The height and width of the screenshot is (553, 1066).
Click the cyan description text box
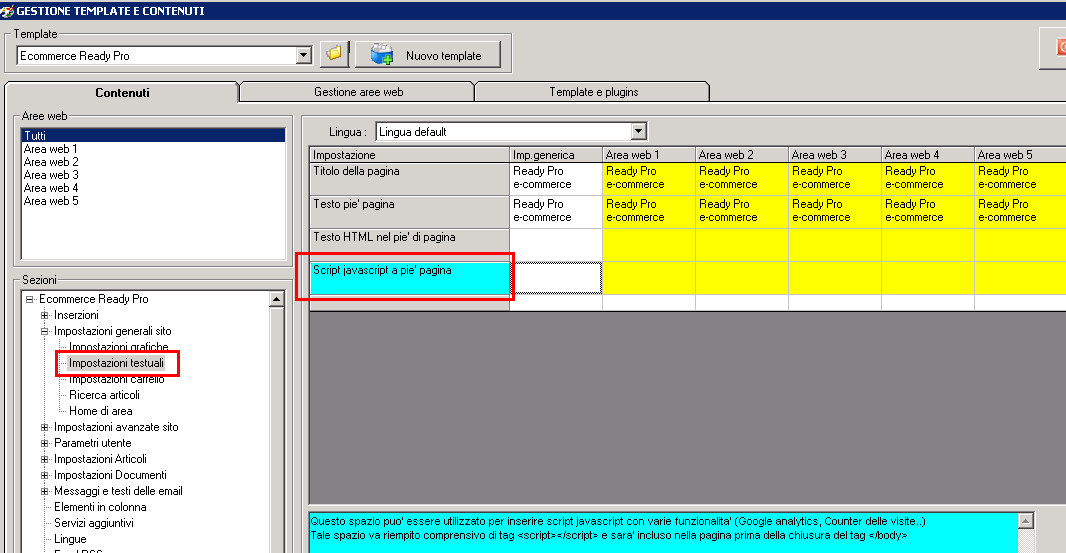click(x=663, y=533)
